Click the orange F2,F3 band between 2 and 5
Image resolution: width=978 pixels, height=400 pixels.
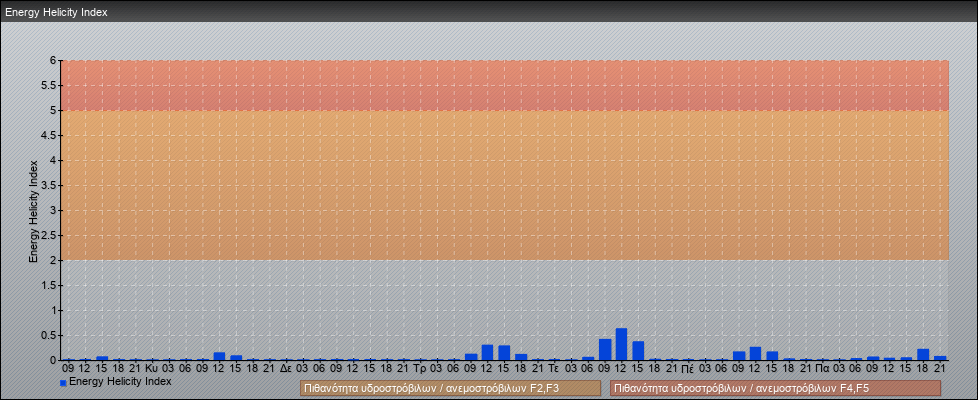pyautogui.click(x=505, y=185)
